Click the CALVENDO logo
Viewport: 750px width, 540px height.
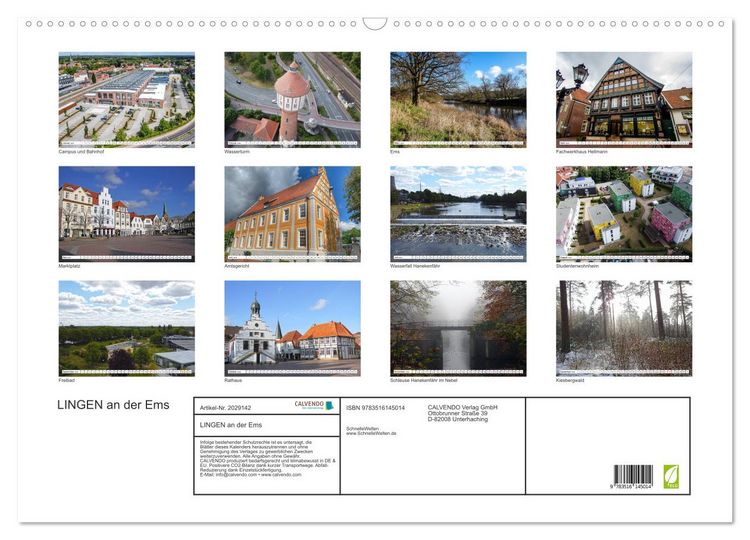tap(313, 405)
